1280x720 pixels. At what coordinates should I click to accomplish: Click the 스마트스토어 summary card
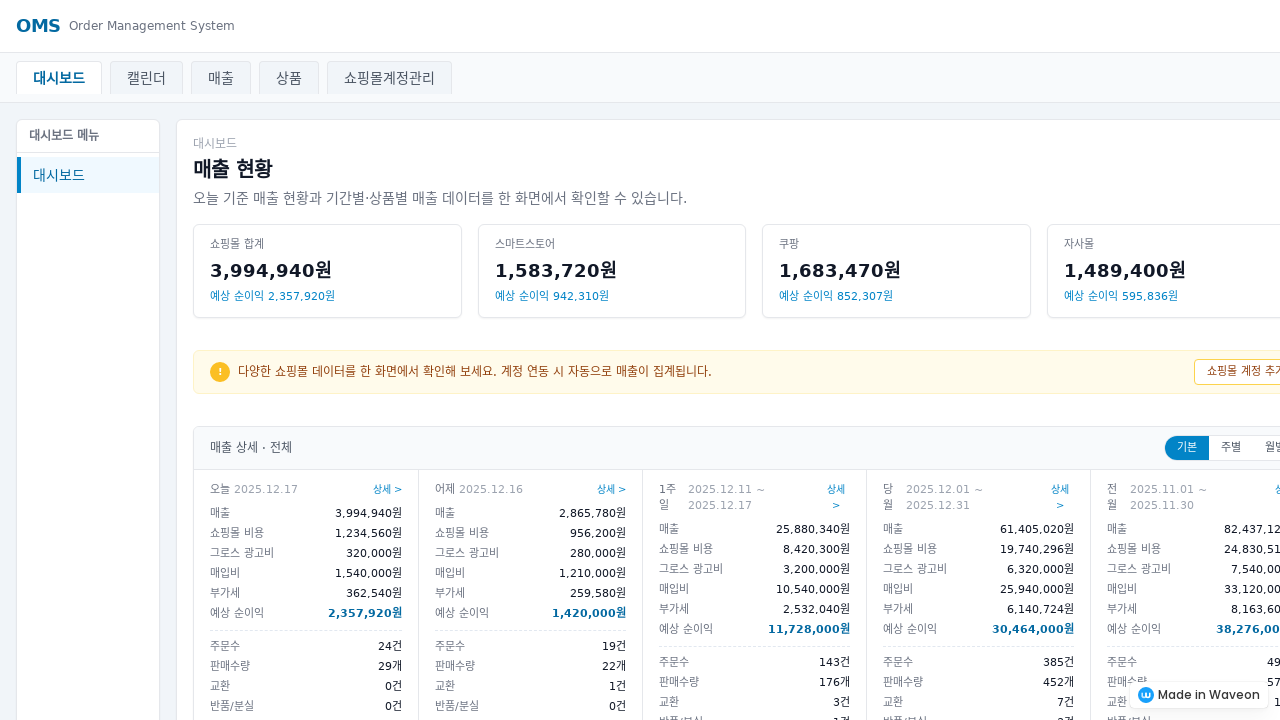tap(611, 270)
